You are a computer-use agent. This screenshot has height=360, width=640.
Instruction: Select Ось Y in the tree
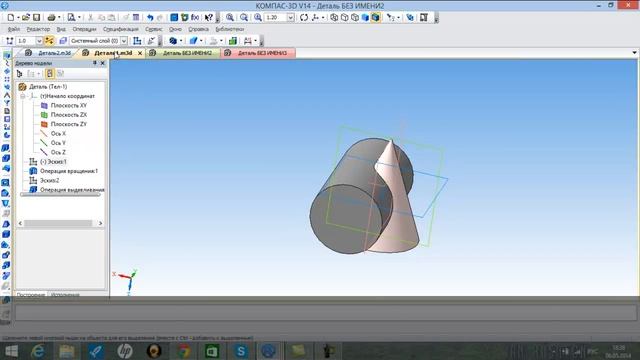click(x=58, y=143)
